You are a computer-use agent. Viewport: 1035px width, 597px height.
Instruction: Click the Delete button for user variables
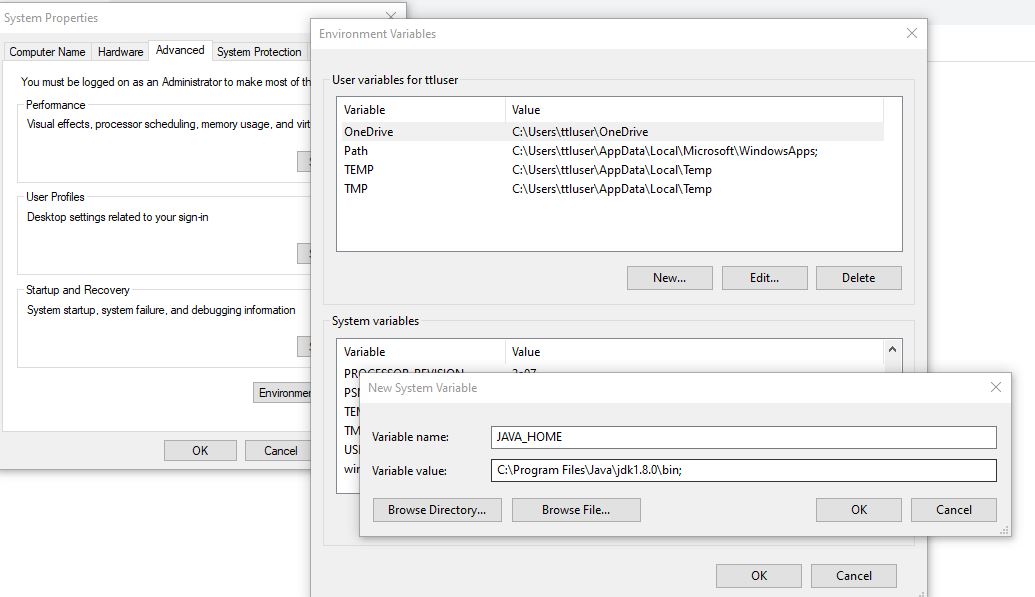point(858,277)
